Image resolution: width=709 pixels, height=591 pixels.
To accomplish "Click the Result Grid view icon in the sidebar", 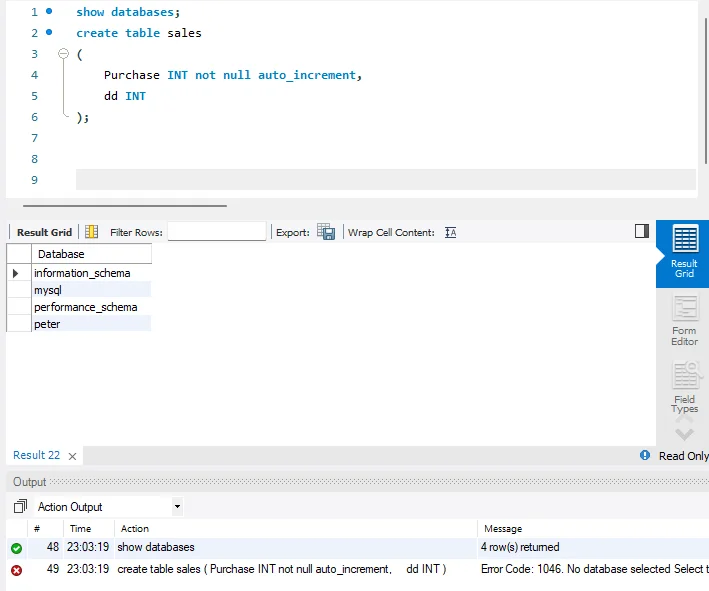I will coord(684,252).
